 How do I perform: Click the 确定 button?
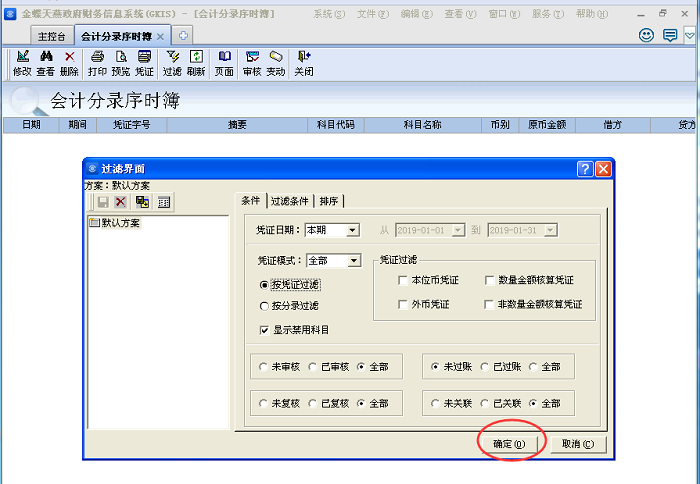point(510,443)
